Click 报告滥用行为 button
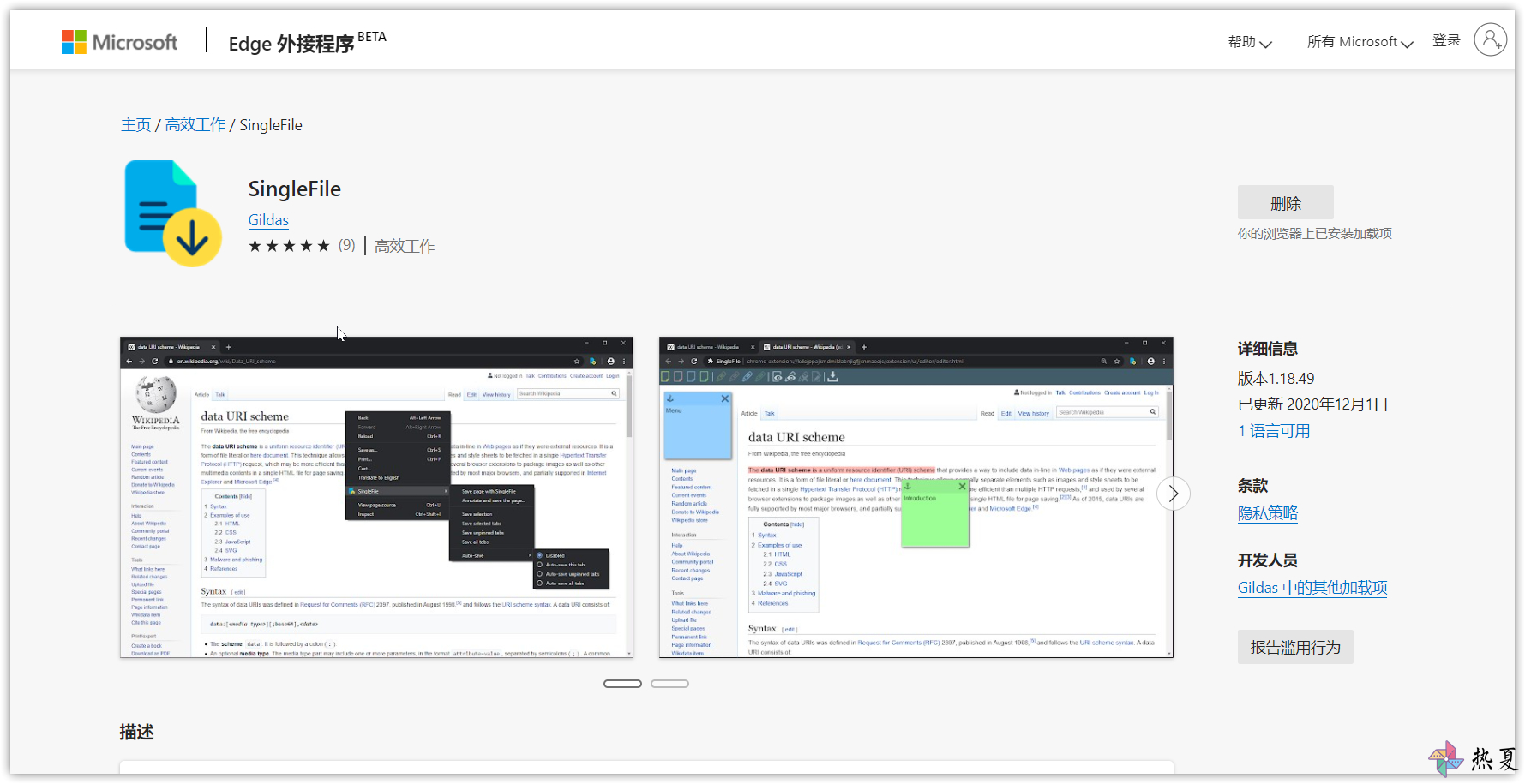The width and height of the screenshot is (1525, 784). pos(1294,647)
